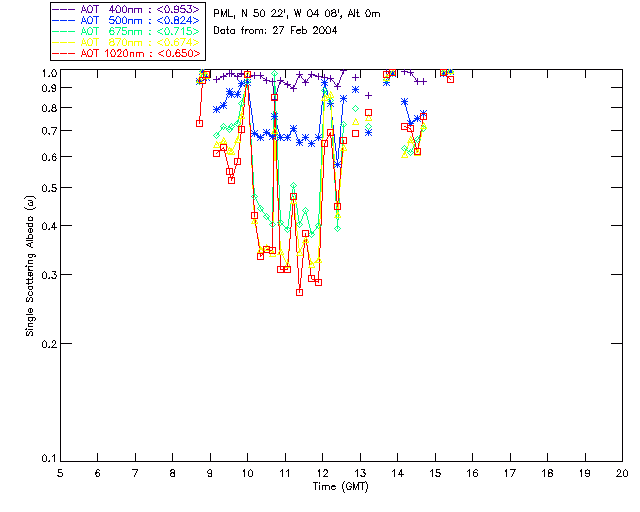Click the first red square point near 0.73
The image size is (640, 512).
[x=200, y=123]
